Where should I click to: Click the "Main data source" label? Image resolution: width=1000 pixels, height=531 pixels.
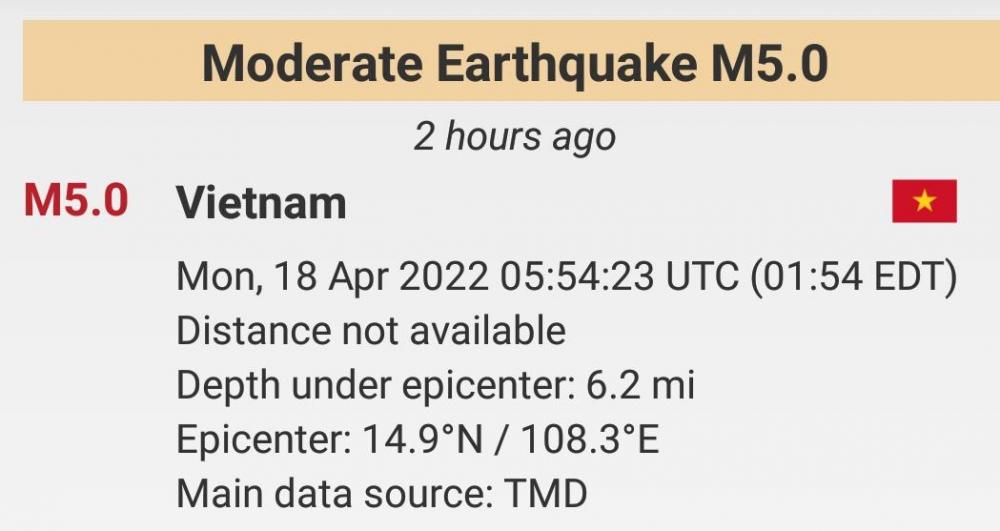coord(336,493)
